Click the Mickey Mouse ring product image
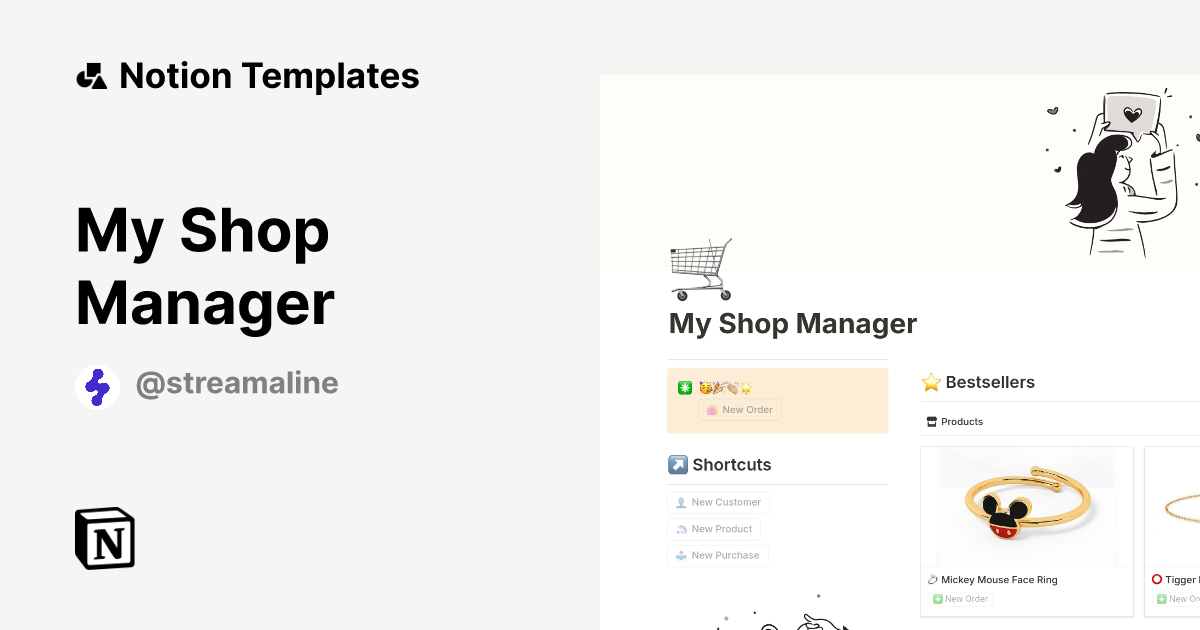 pyautogui.click(x=1026, y=506)
